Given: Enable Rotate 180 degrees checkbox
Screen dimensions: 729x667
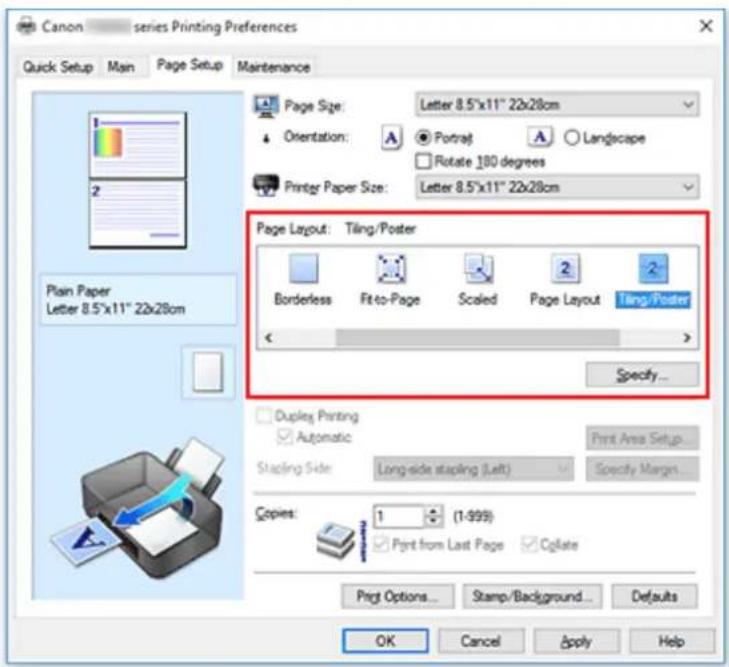Looking at the screenshot, I should pyautogui.click(x=423, y=161).
